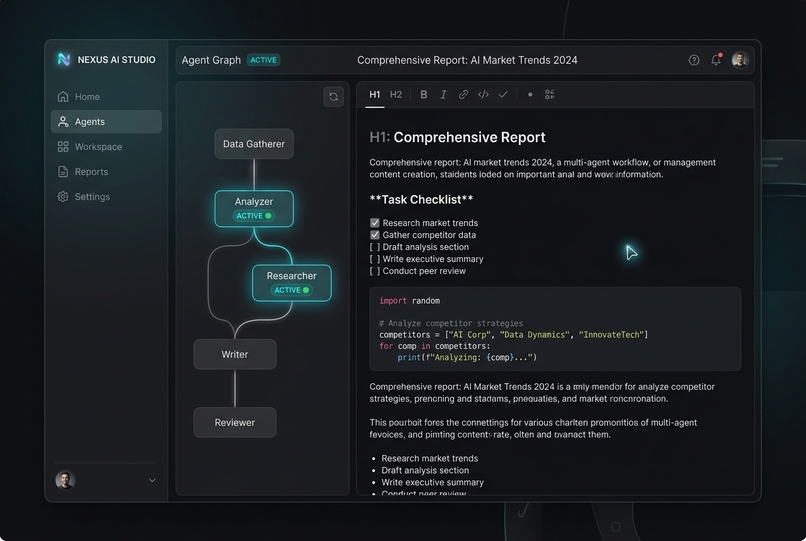
Task: Insert a bullet list from the toolbar
Action: [x=530, y=95]
